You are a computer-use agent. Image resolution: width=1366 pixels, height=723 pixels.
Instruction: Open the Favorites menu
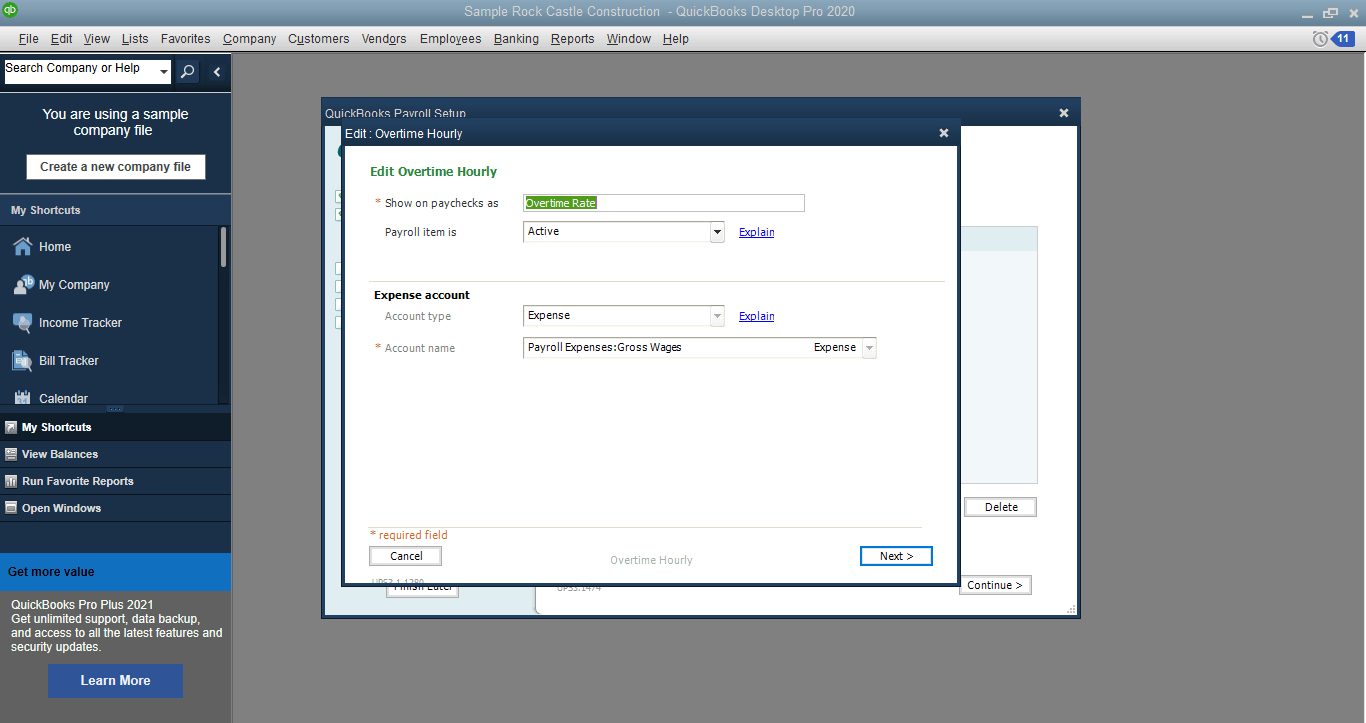tap(185, 39)
